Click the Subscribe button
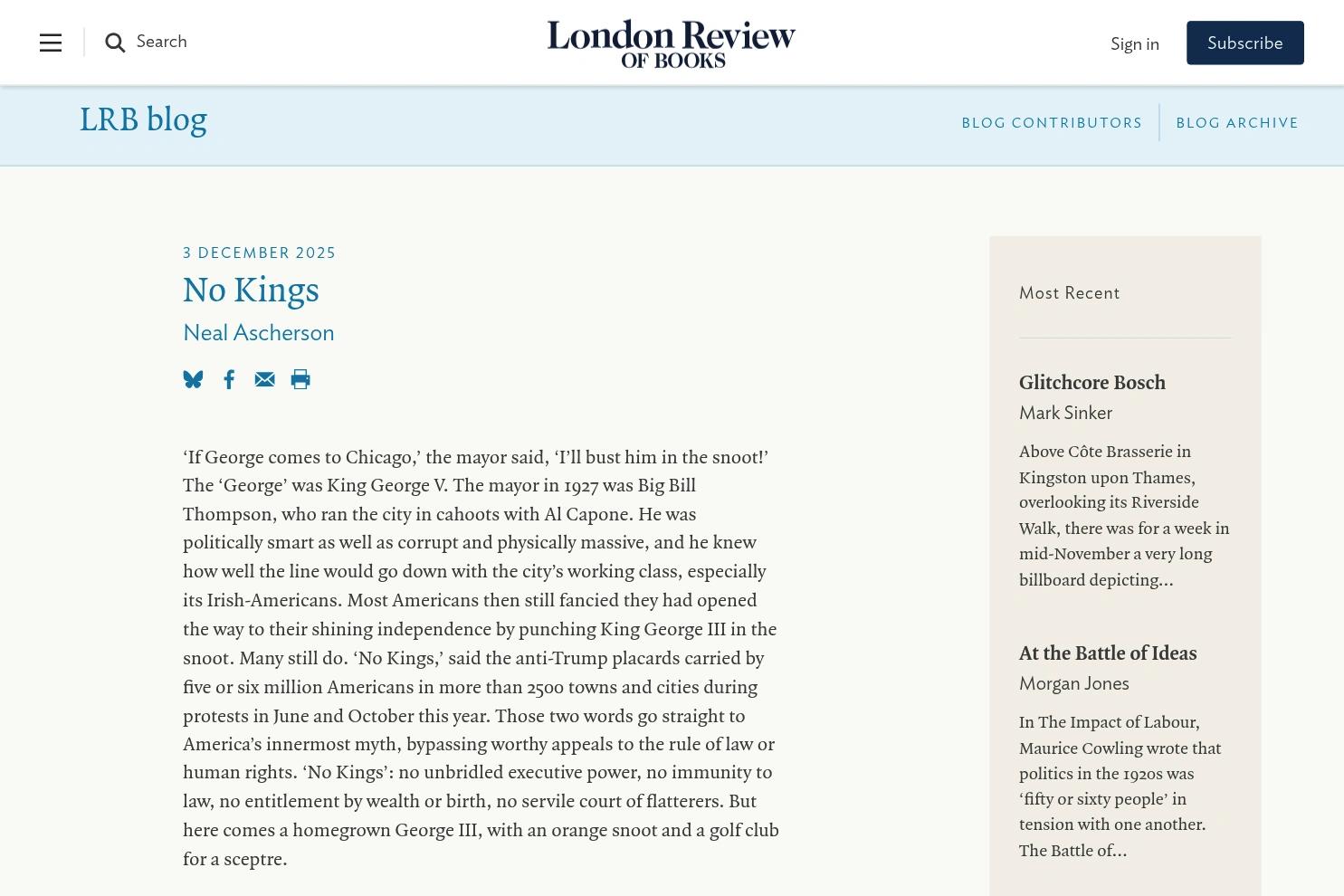 pos(1245,43)
